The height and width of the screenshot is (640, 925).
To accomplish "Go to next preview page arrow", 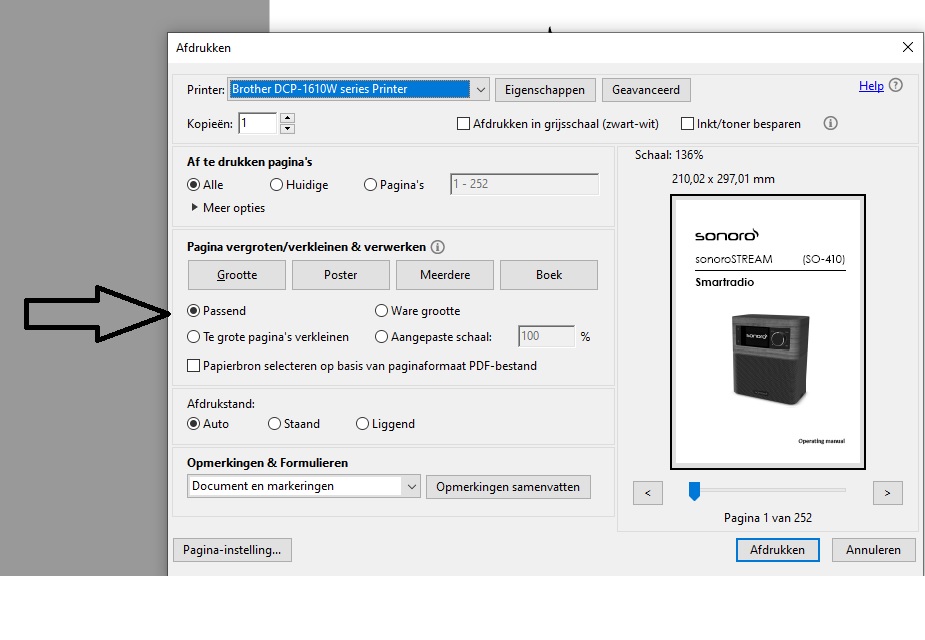I will pyautogui.click(x=887, y=492).
